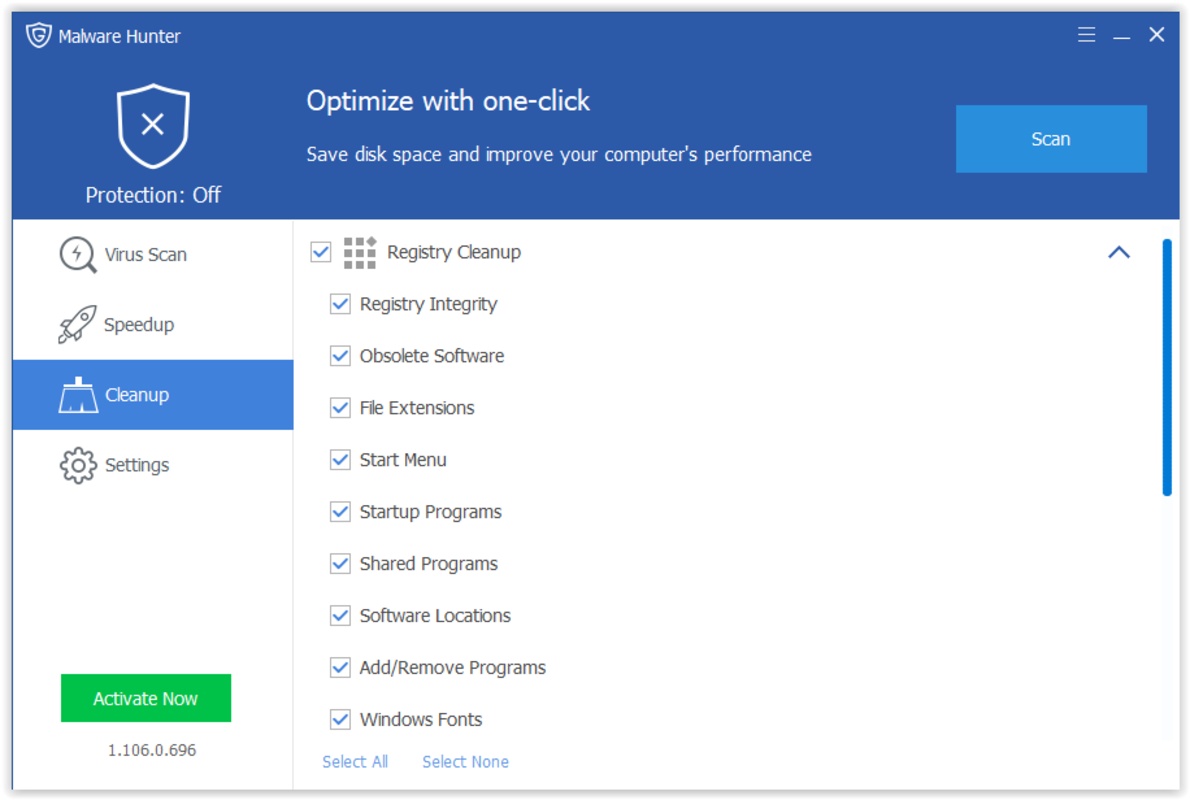Click the Shared Programs label
This screenshot has height=800, width=1190.
[429, 564]
